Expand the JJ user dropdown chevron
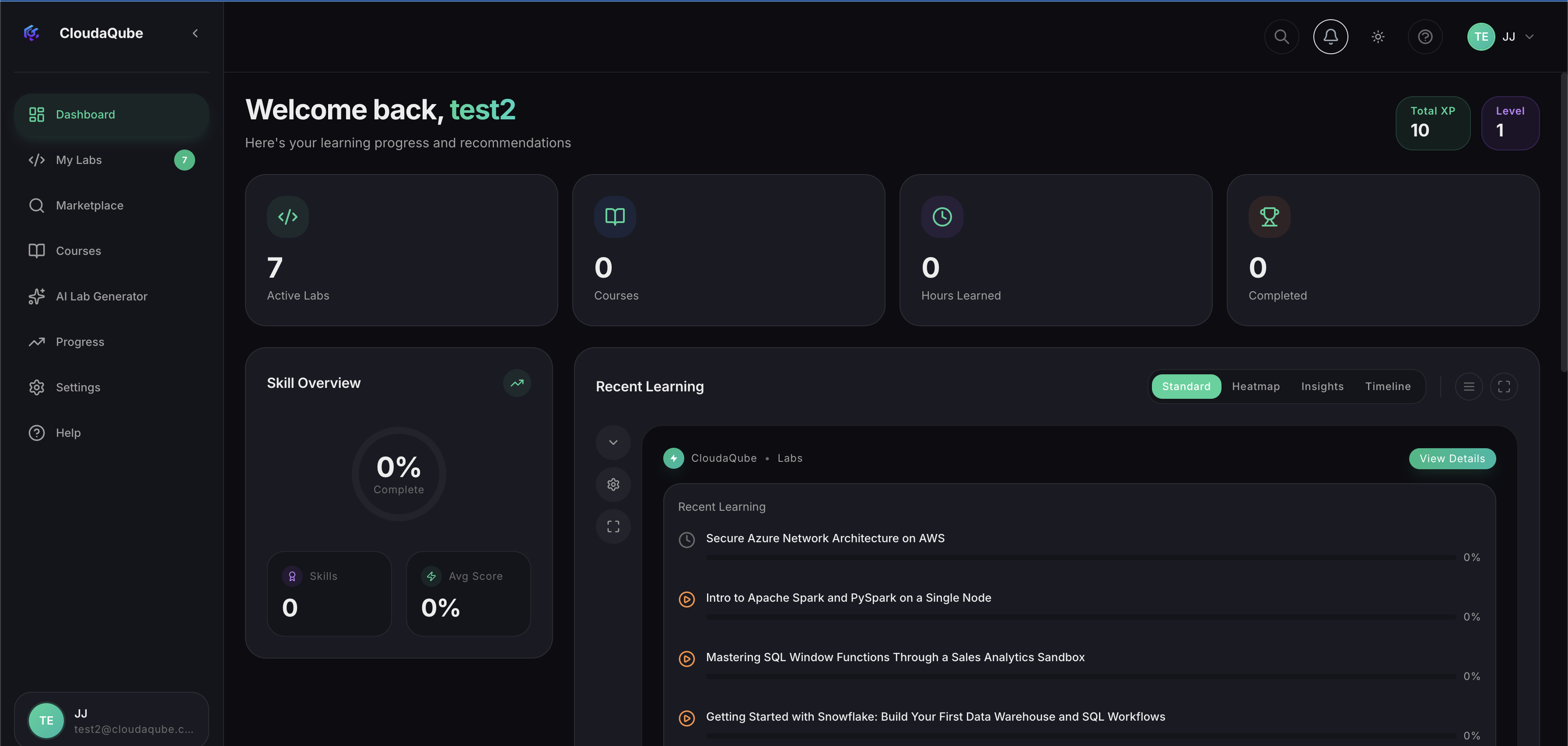This screenshot has height=746, width=1568. [x=1529, y=37]
